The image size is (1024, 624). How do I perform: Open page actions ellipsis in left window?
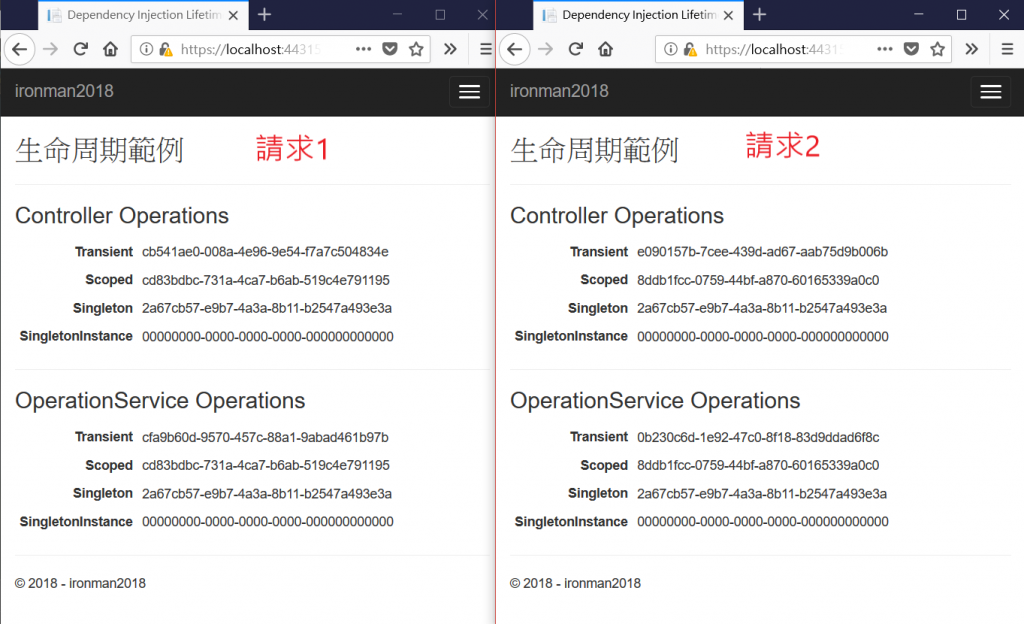[363, 49]
